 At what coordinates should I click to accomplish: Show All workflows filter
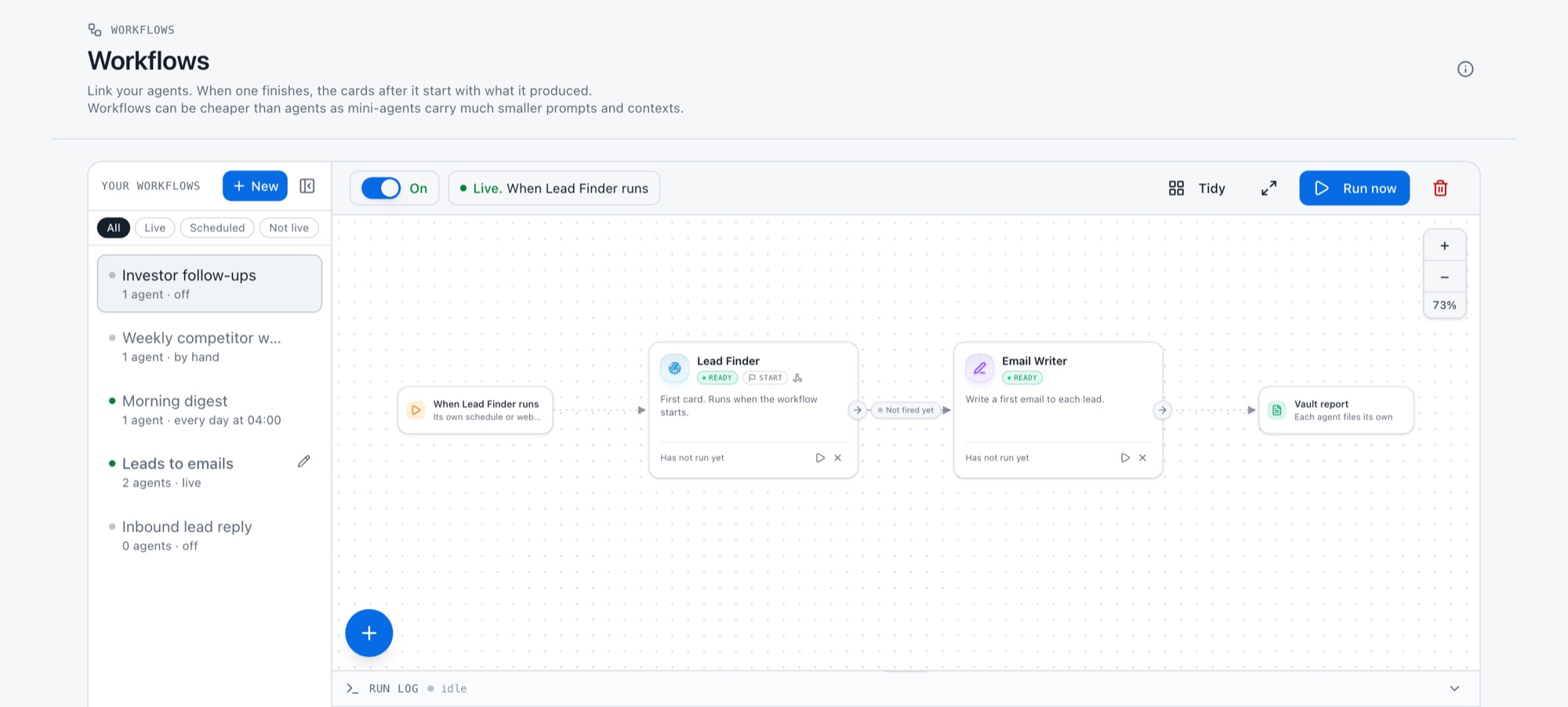coord(114,228)
